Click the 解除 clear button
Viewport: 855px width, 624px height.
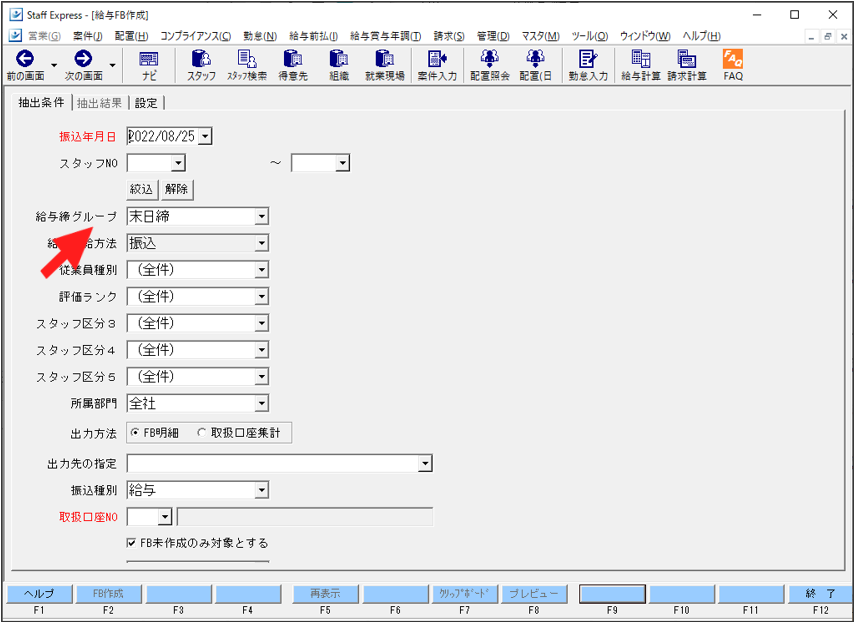coord(177,189)
